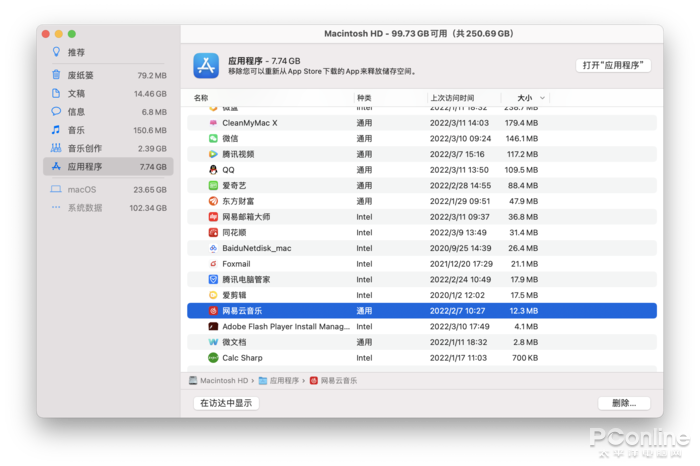Click the 爱剪辑 app icon
The image size is (700, 466).
click(213, 295)
